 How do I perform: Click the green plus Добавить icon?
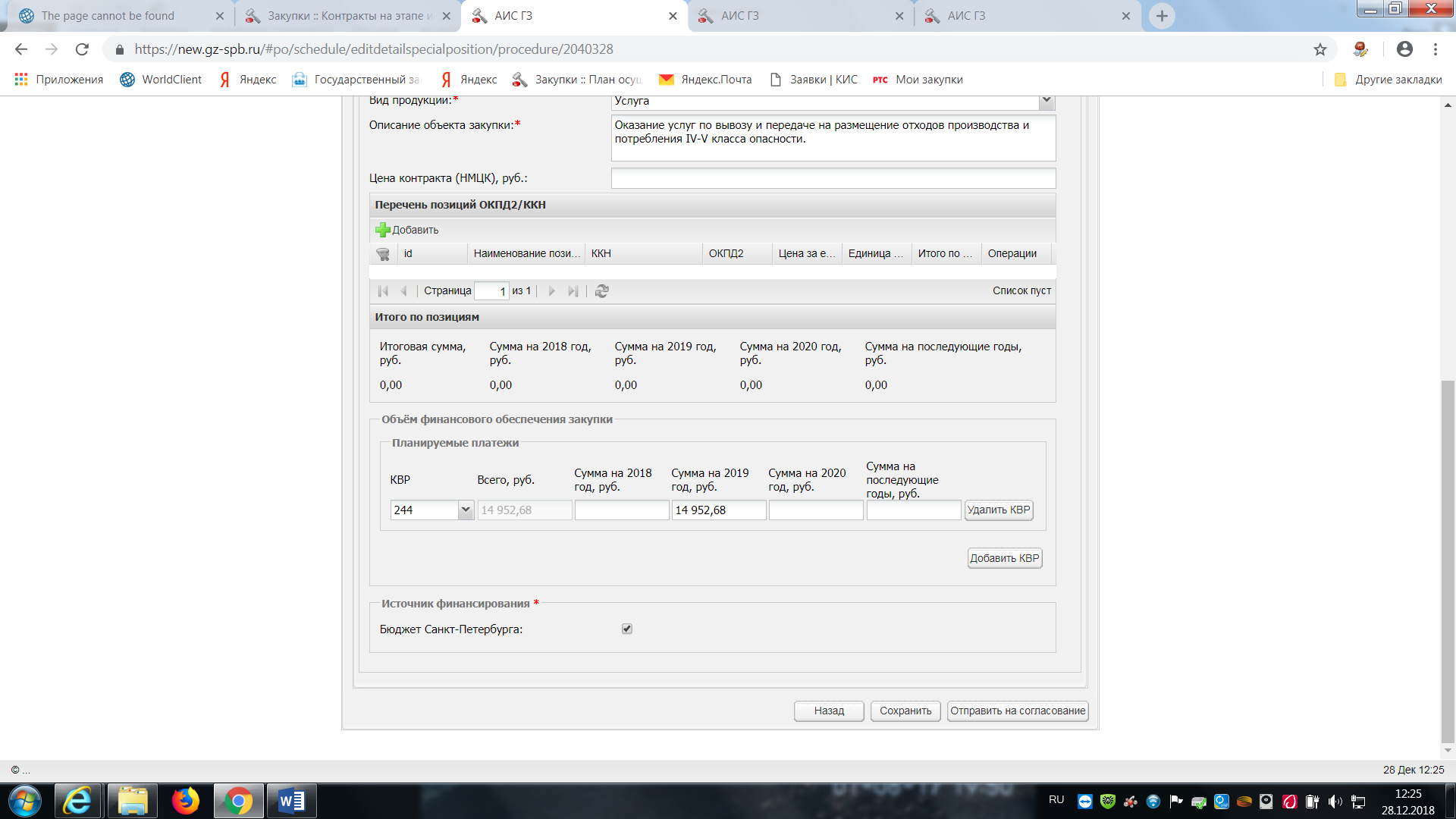[383, 230]
